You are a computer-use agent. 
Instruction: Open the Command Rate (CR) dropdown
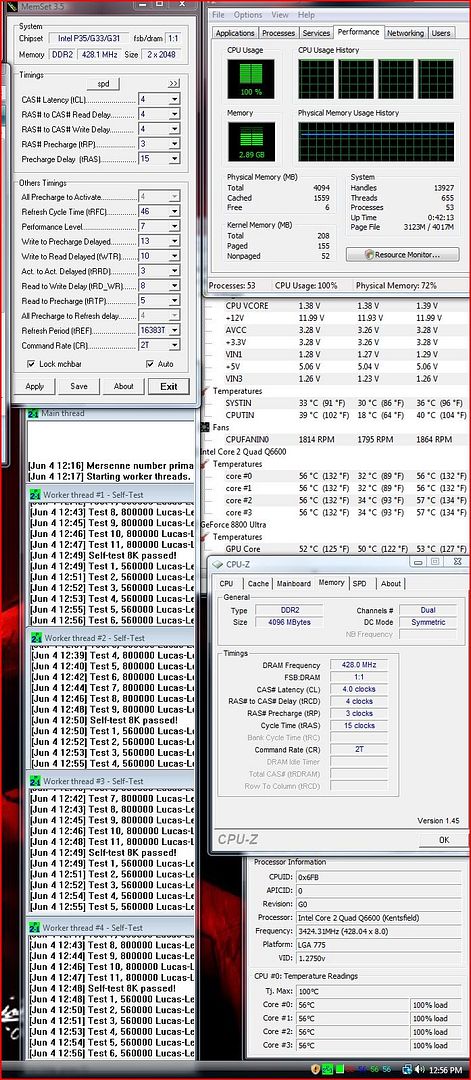click(174, 346)
